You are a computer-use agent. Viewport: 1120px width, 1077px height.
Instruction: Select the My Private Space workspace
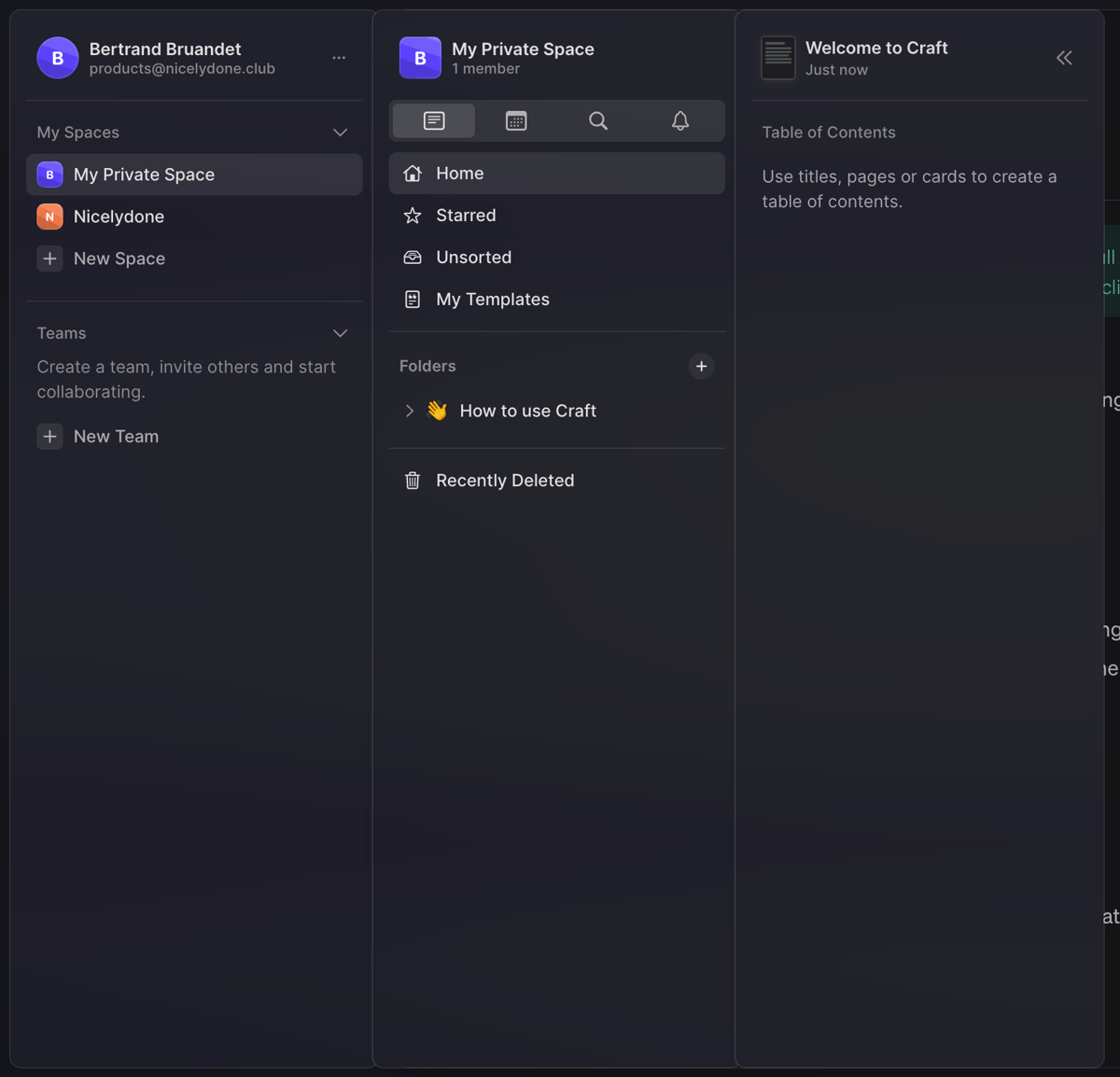pos(144,175)
